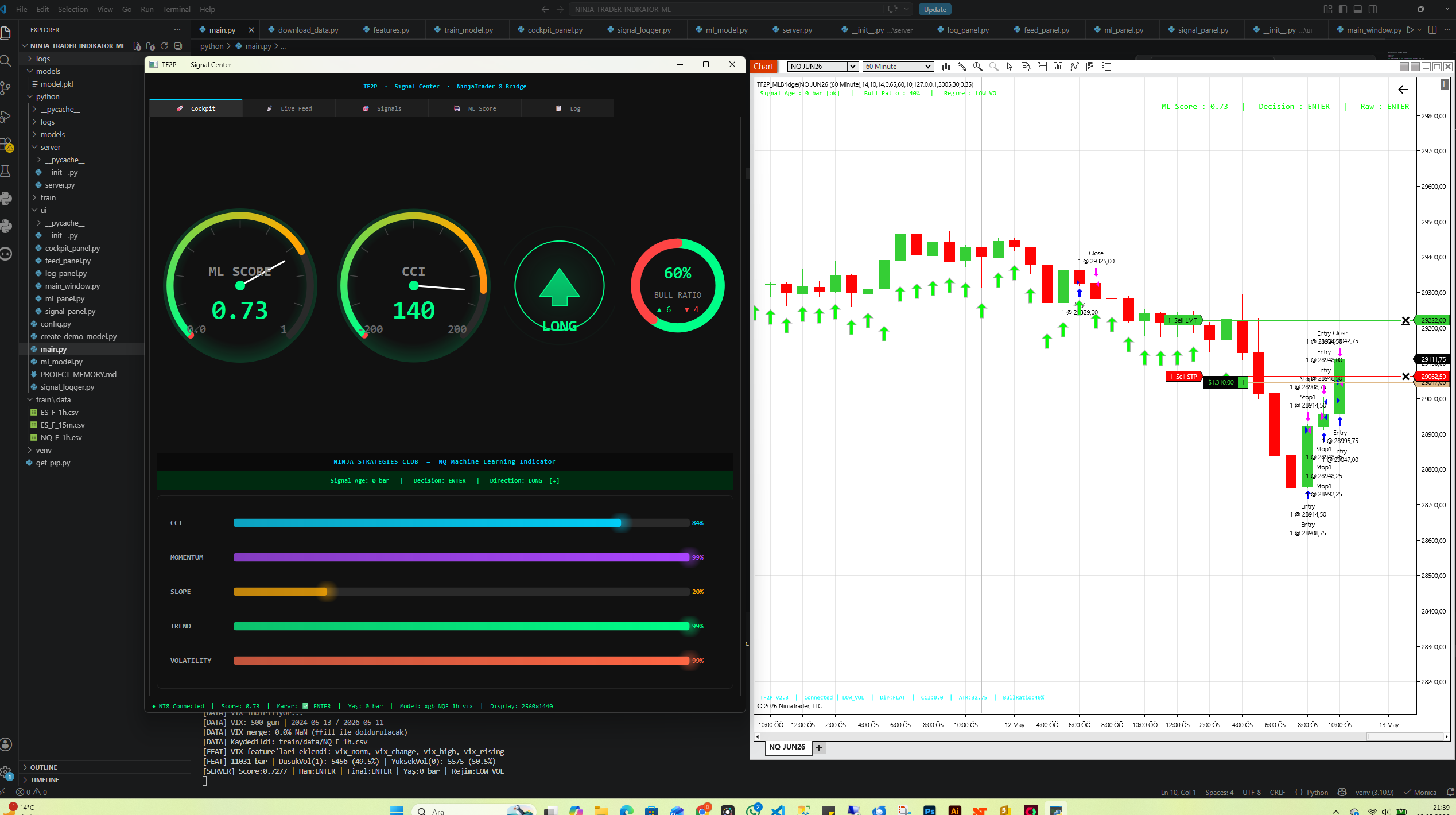Open the Chart Trader icon in chart toolbar
The height and width of the screenshot is (815, 1456).
(1042, 67)
